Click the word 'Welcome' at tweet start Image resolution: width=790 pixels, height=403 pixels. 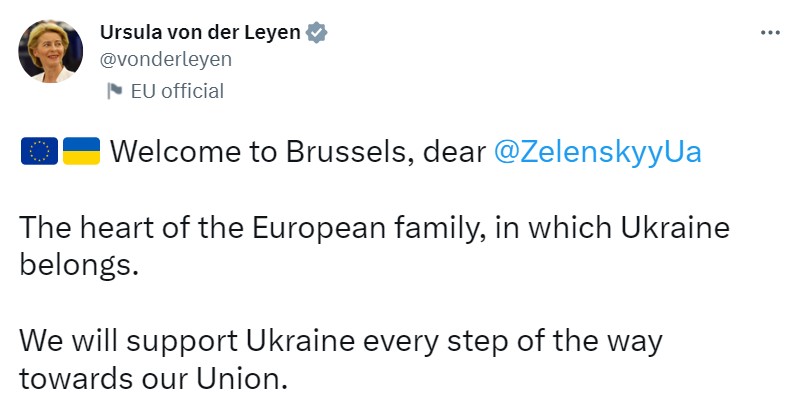tap(165, 152)
